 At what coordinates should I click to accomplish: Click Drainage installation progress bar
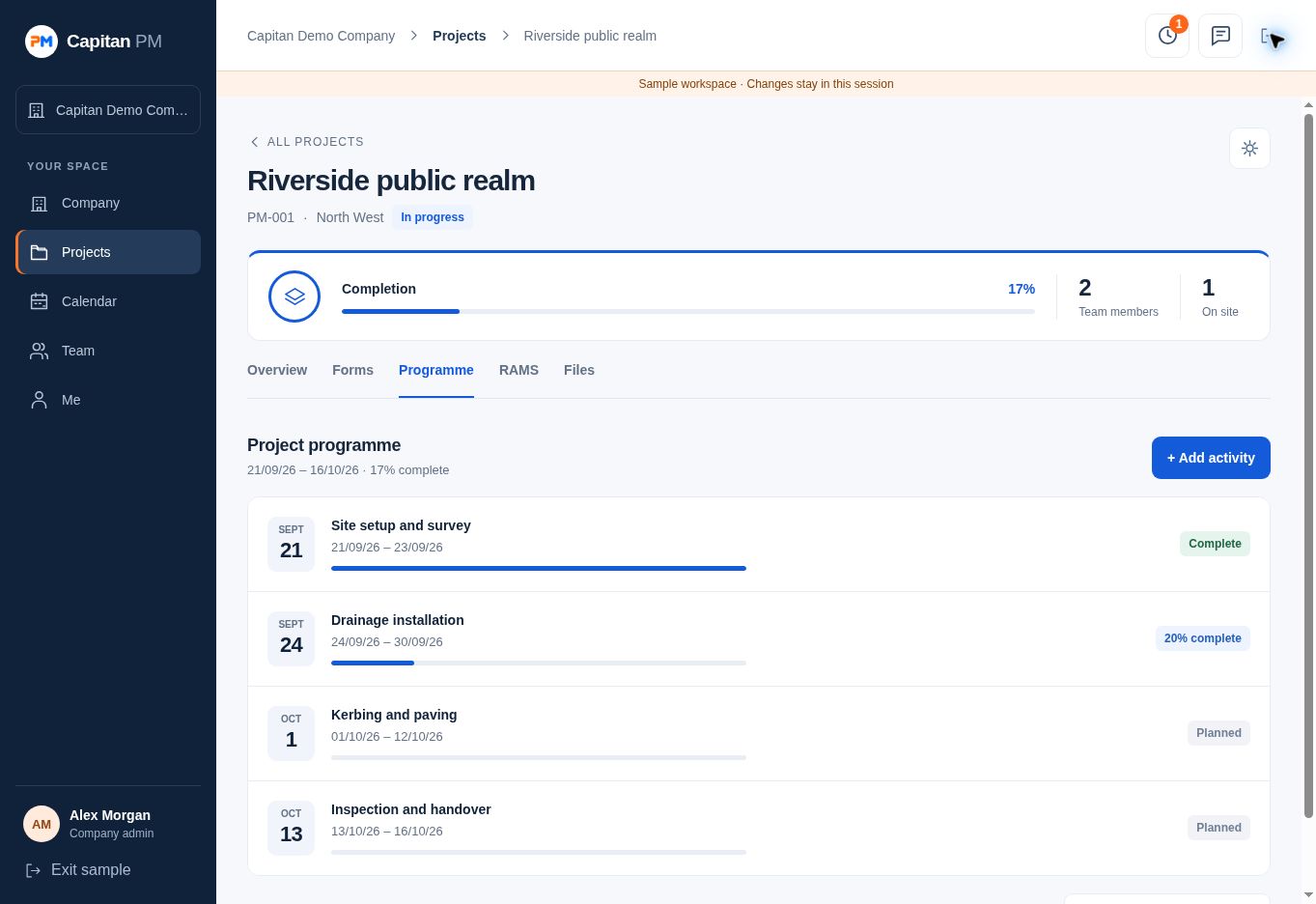(x=539, y=663)
